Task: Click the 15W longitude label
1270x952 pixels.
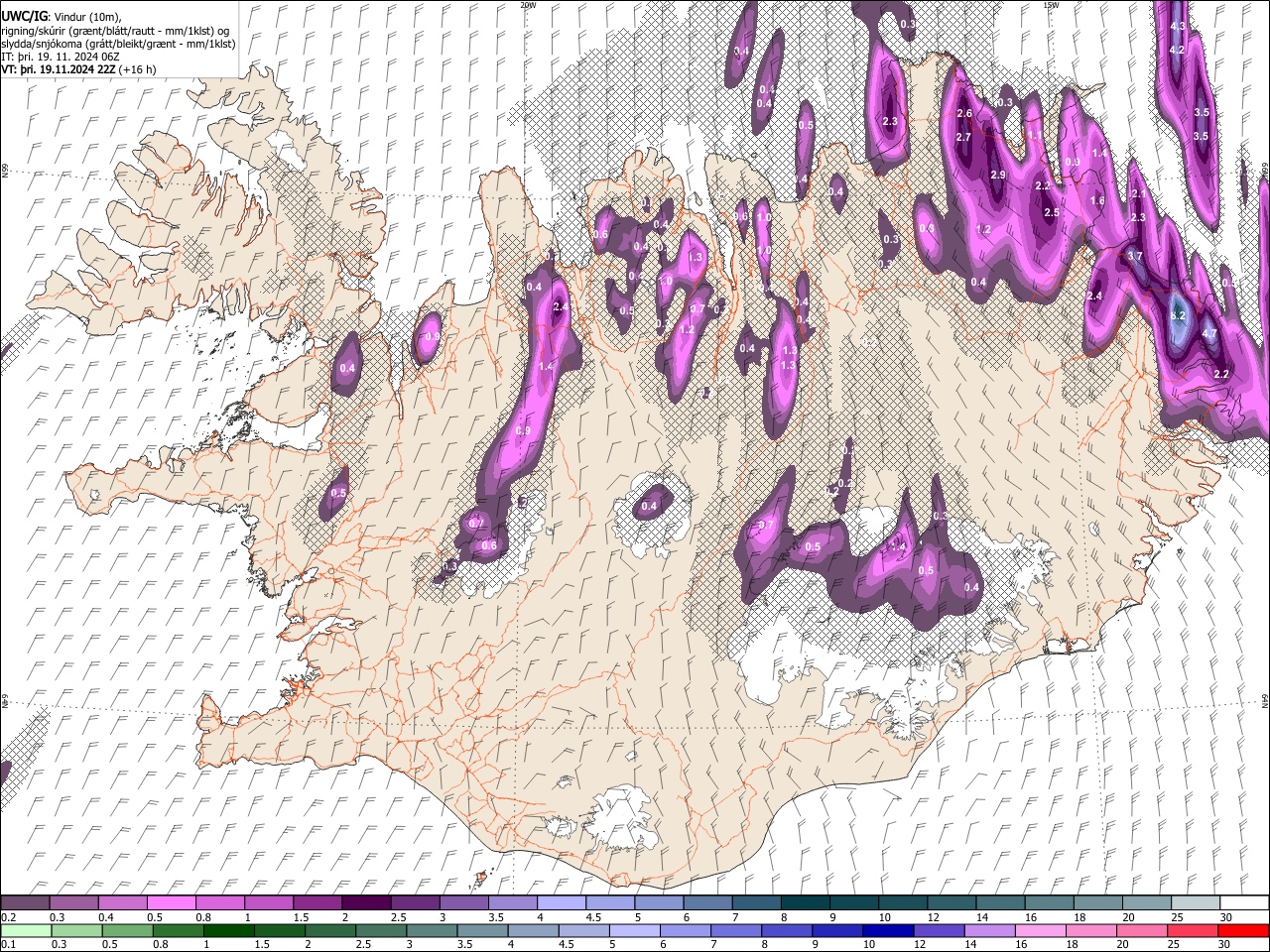Action: [1050, 5]
